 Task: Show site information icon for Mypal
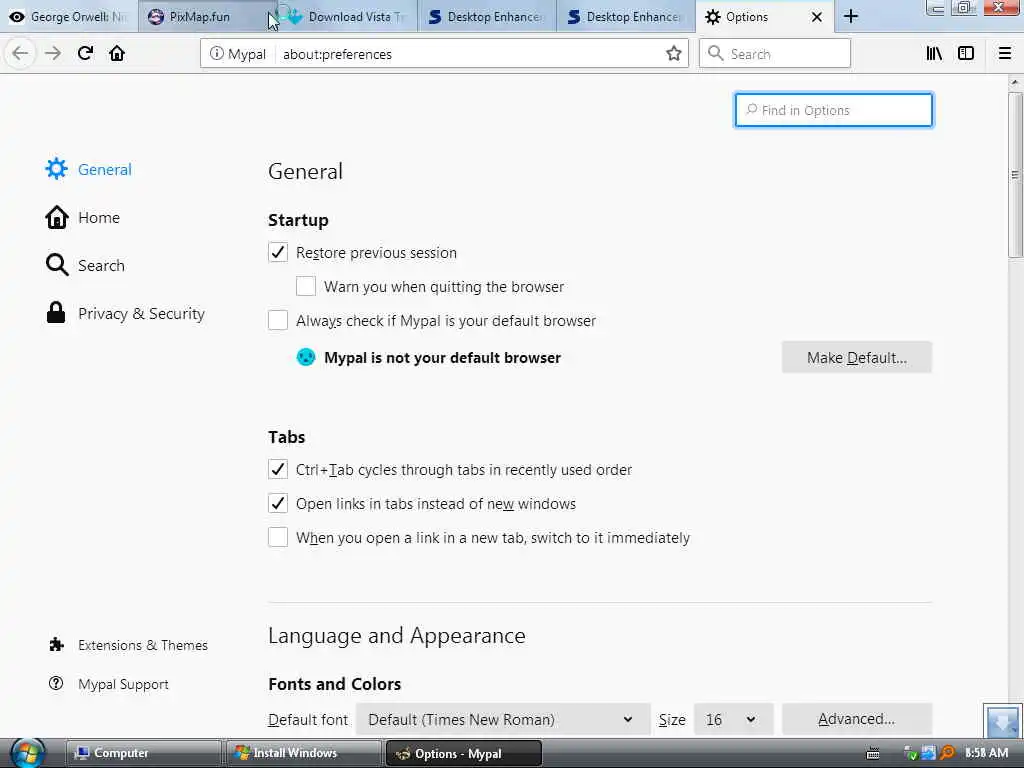[217, 54]
